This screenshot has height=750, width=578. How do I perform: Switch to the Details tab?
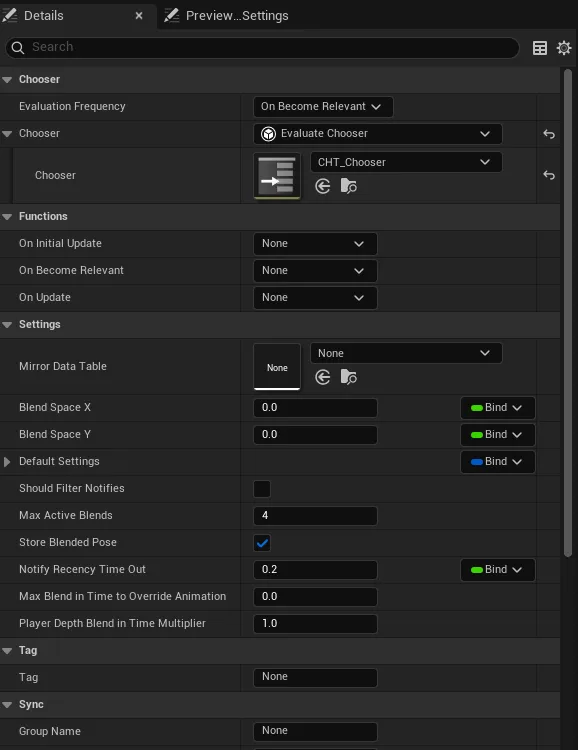[77, 16]
